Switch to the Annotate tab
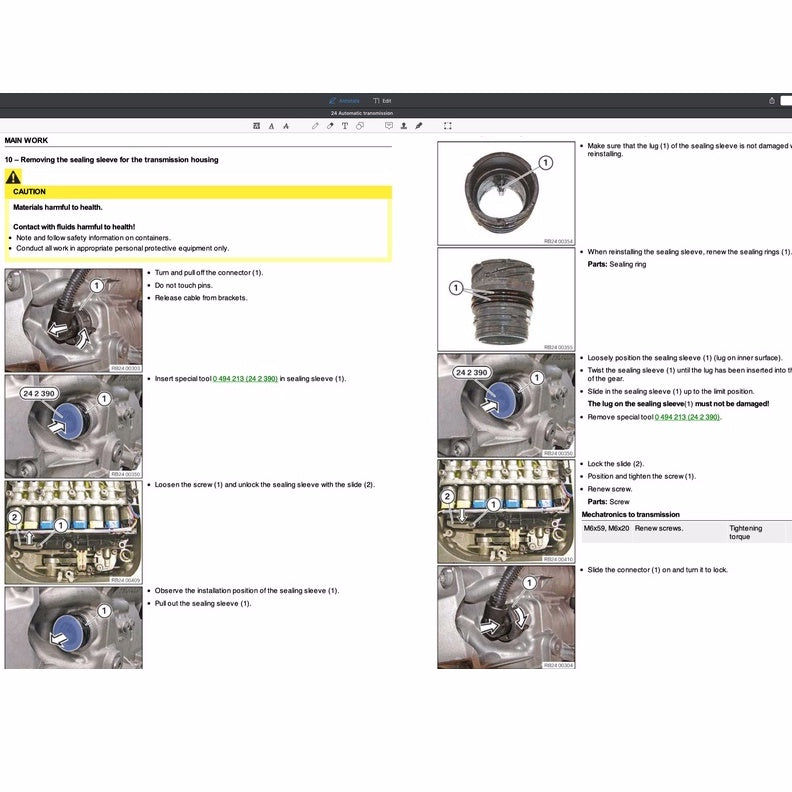This screenshot has width=792, height=792. pyautogui.click(x=345, y=101)
